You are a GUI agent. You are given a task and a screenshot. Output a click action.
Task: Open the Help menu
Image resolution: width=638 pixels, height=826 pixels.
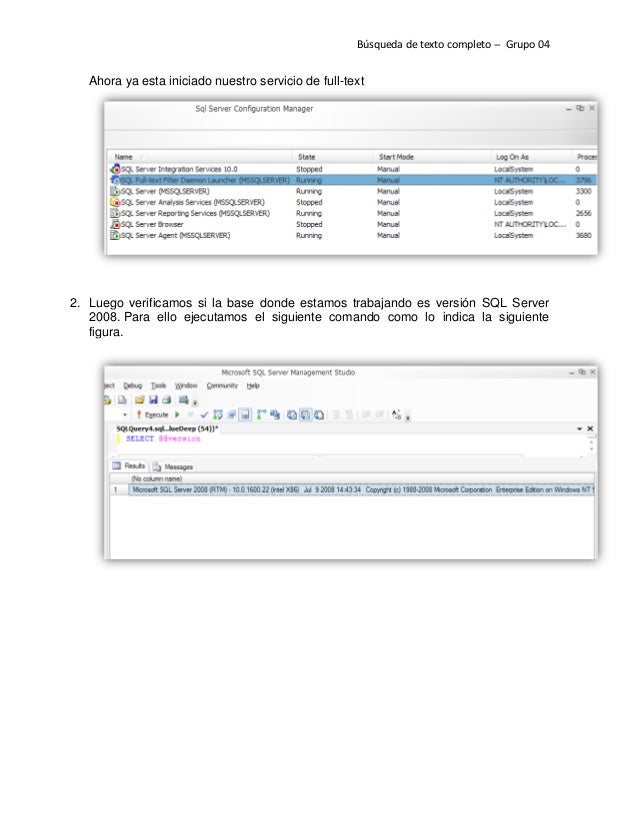pos(253,386)
